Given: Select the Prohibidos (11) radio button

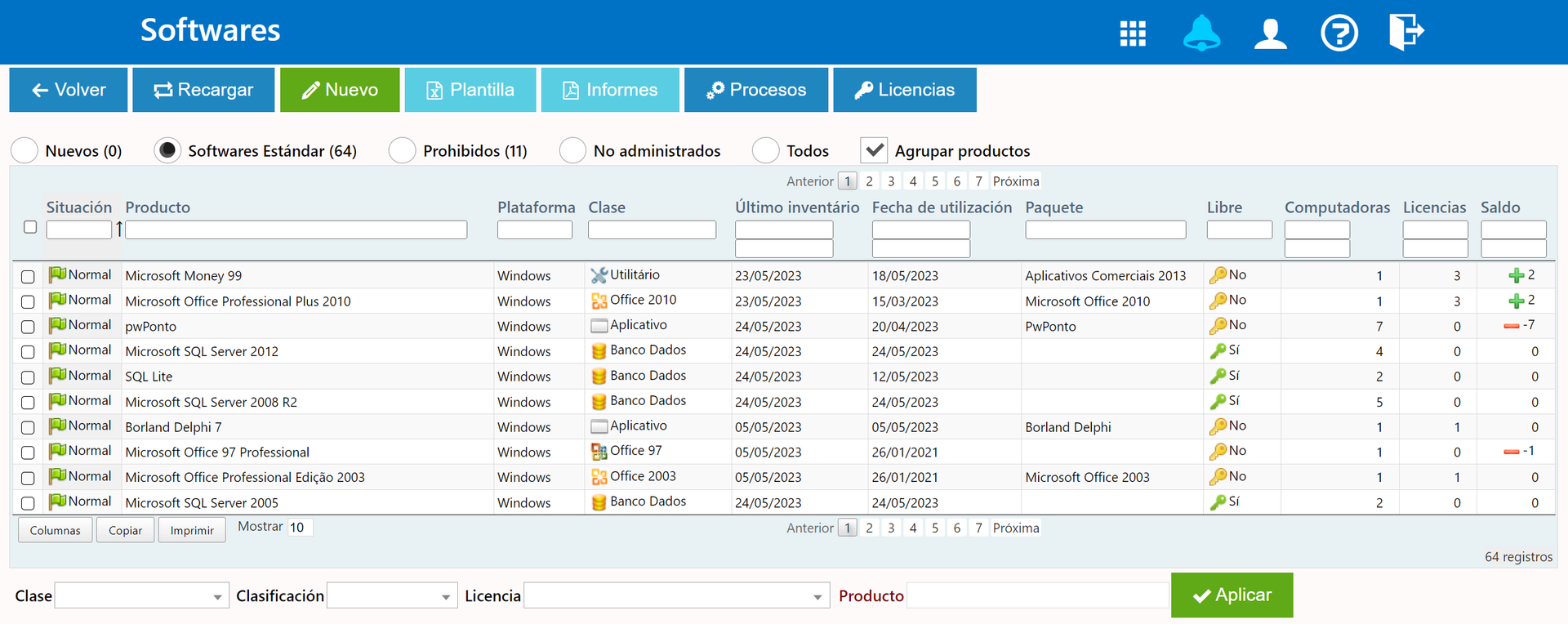Looking at the screenshot, I should point(403,151).
